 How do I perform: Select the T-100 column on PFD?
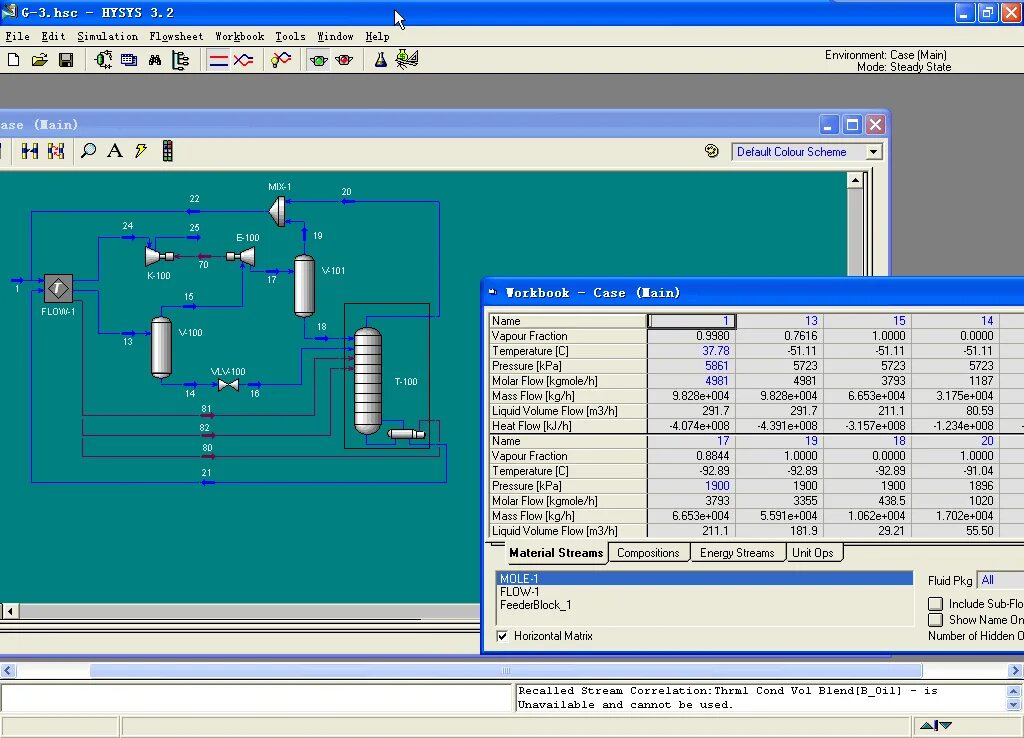click(368, 381)
